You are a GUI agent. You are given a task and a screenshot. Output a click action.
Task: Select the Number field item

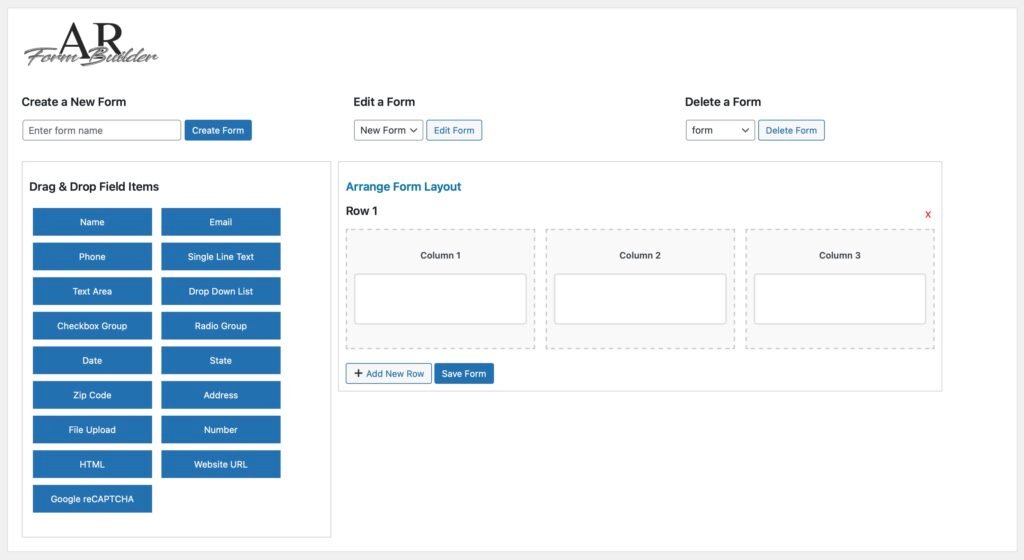221,429
